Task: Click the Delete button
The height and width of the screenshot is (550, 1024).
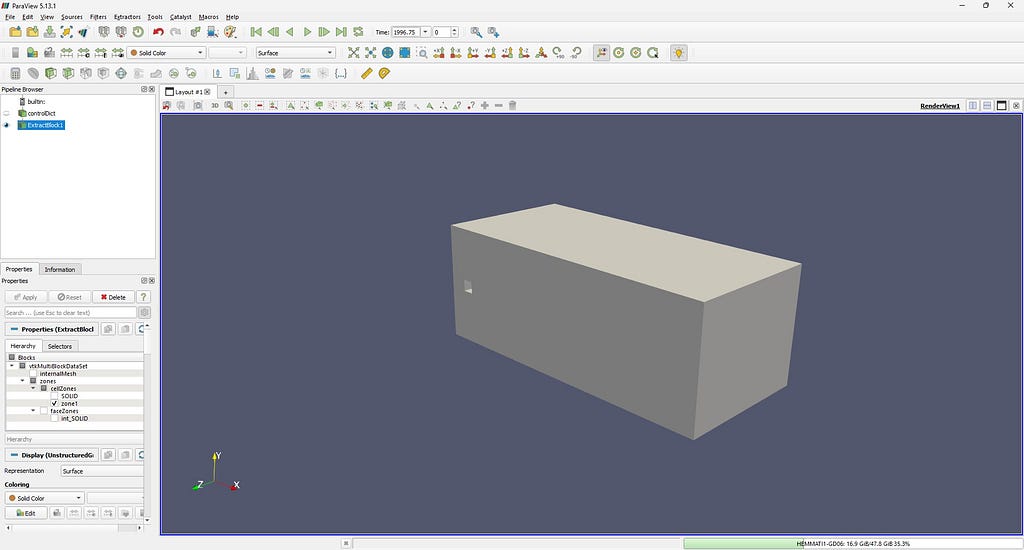Action: point(113,297)
